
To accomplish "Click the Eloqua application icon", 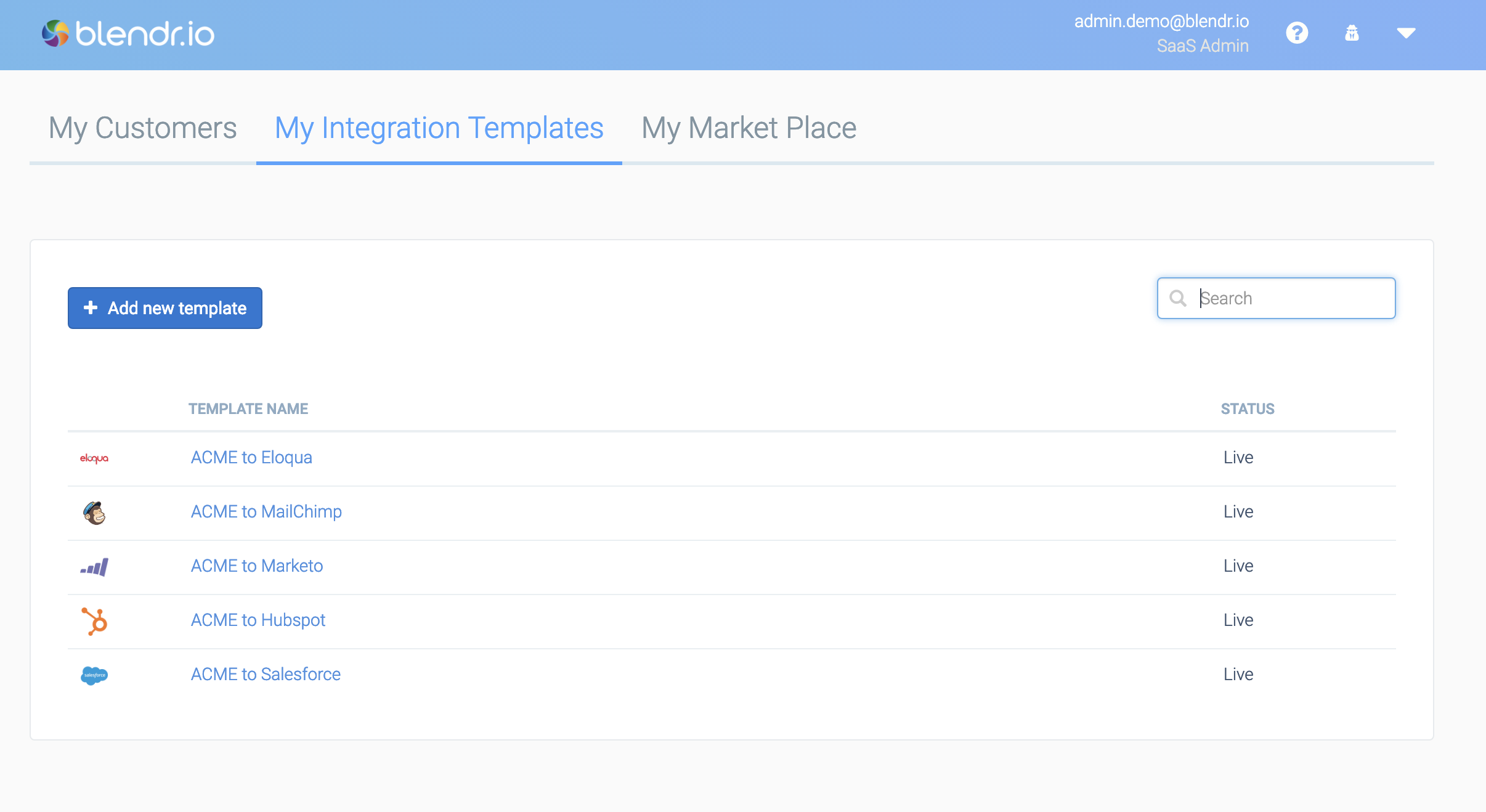I will [x=95, y=457].
